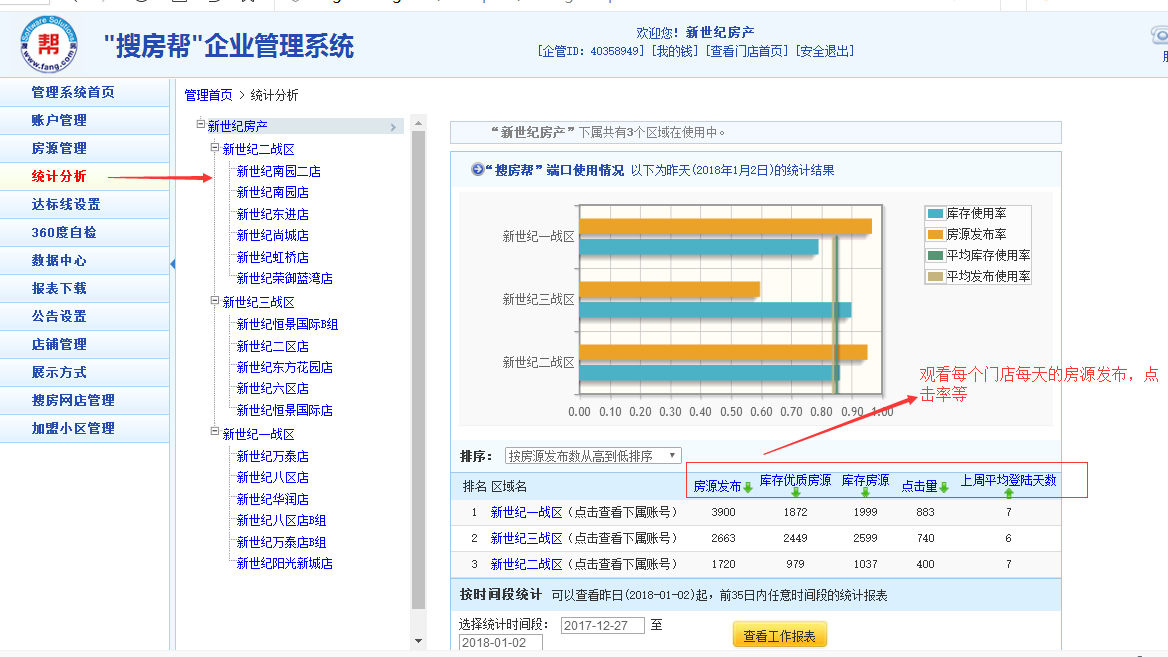Click the 房源发布率 orange legend swatch

[935, 235]
